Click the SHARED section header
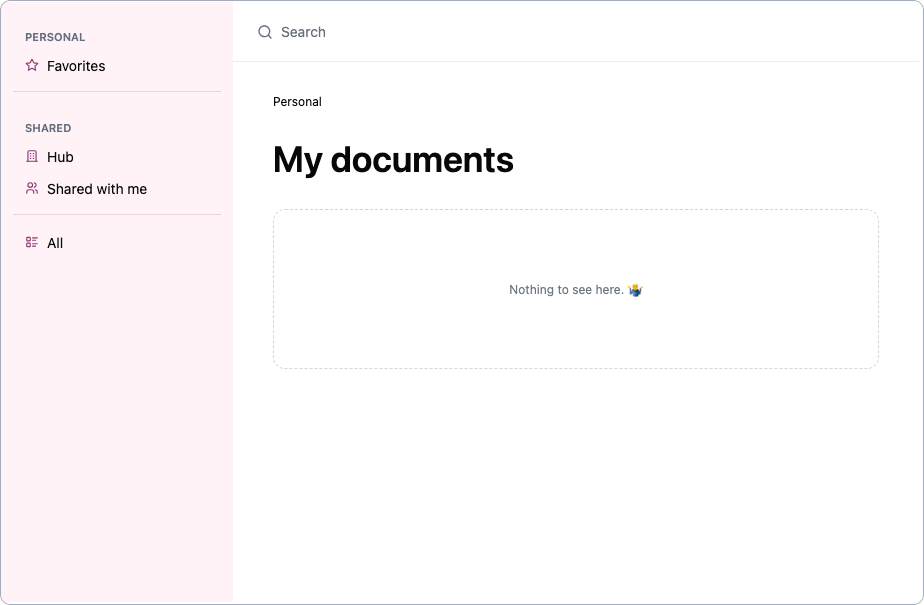This screenshot has width=924, height=605. pos(48,128)
